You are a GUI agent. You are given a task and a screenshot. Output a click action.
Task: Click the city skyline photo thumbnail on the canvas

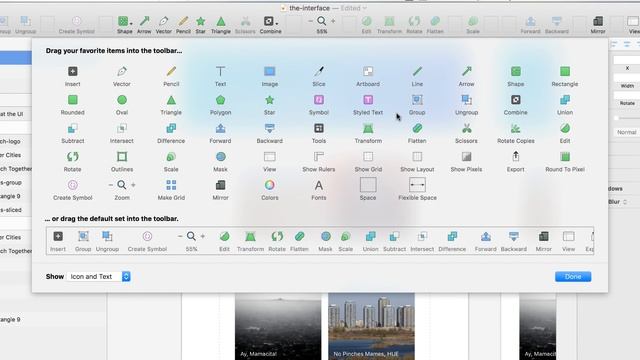point(371,326)
